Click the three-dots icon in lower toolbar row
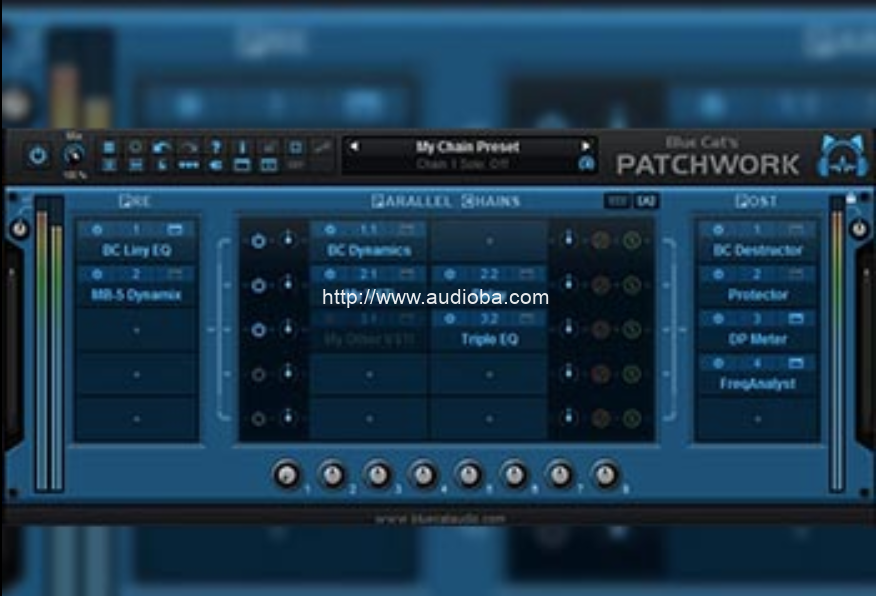 click(188, 165)
